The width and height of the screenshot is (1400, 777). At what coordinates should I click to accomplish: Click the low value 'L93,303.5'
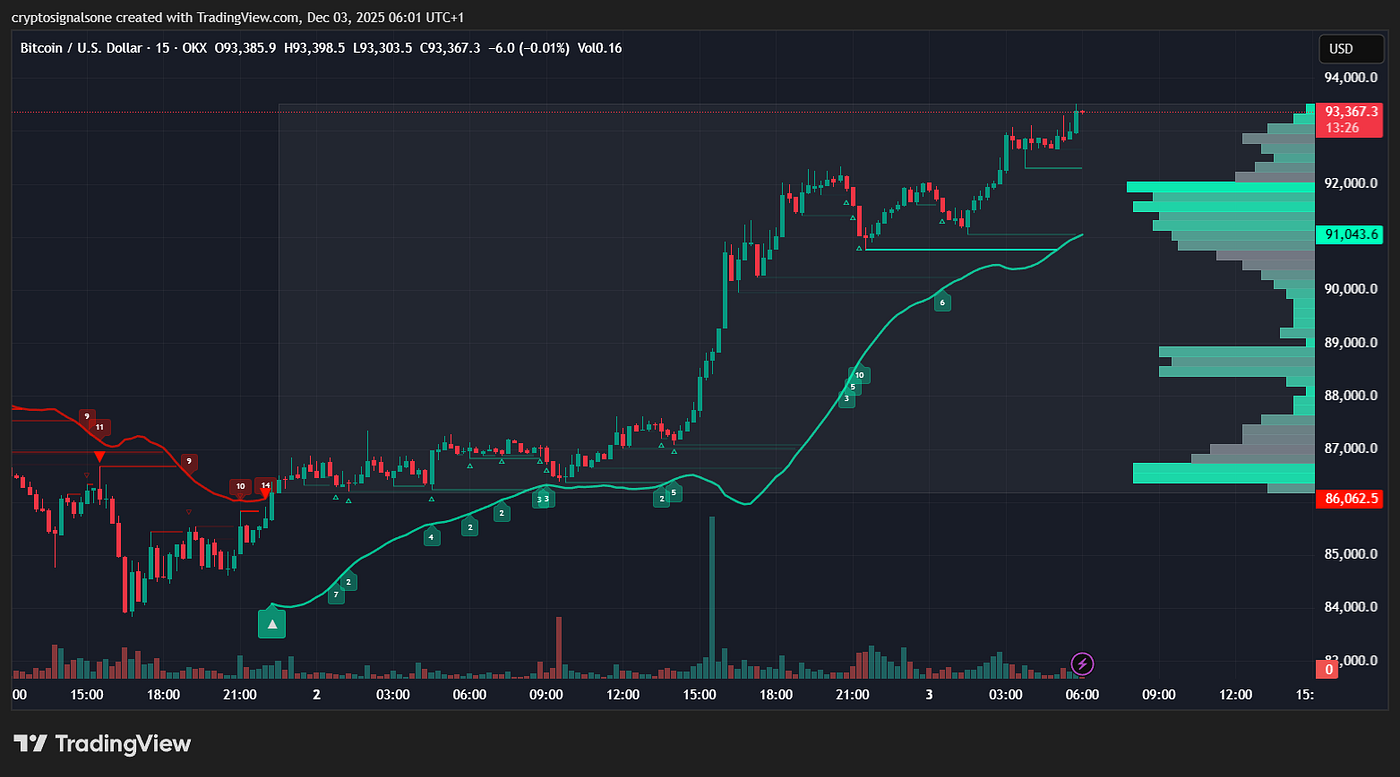(x=382, y=48)
